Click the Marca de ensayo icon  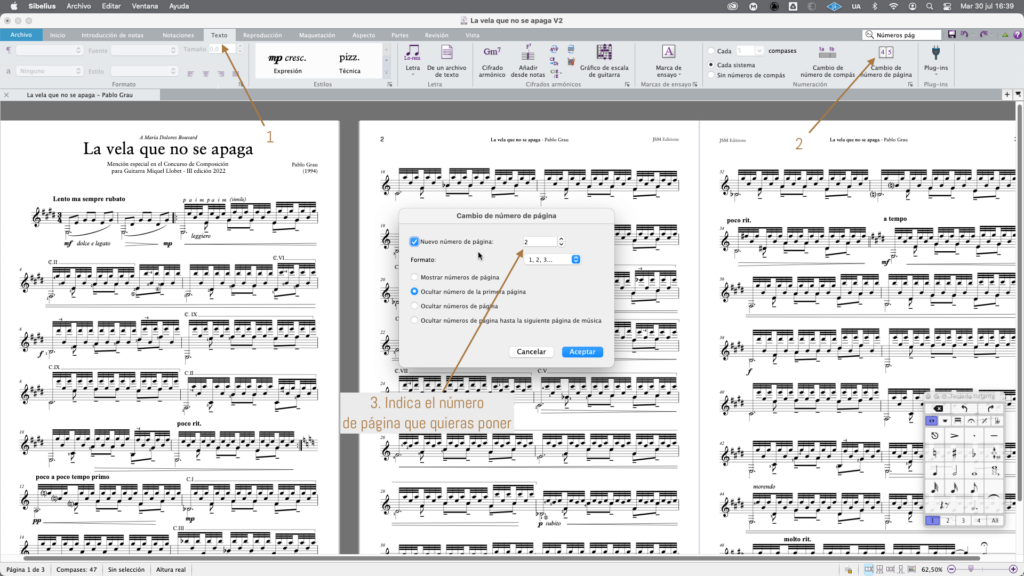coord(669,51)
